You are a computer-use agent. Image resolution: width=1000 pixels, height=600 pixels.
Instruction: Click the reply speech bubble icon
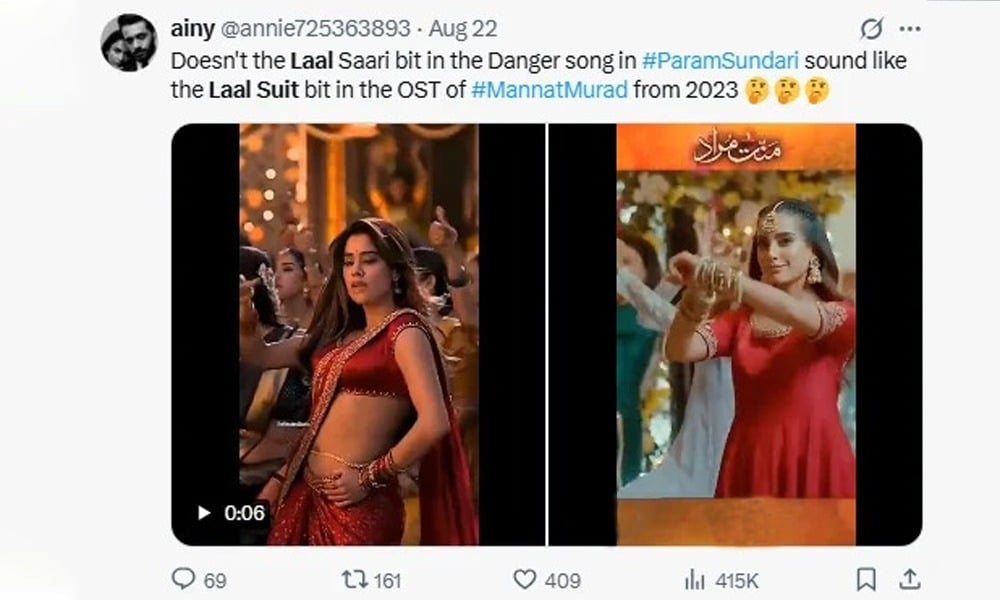click(183, 579)
